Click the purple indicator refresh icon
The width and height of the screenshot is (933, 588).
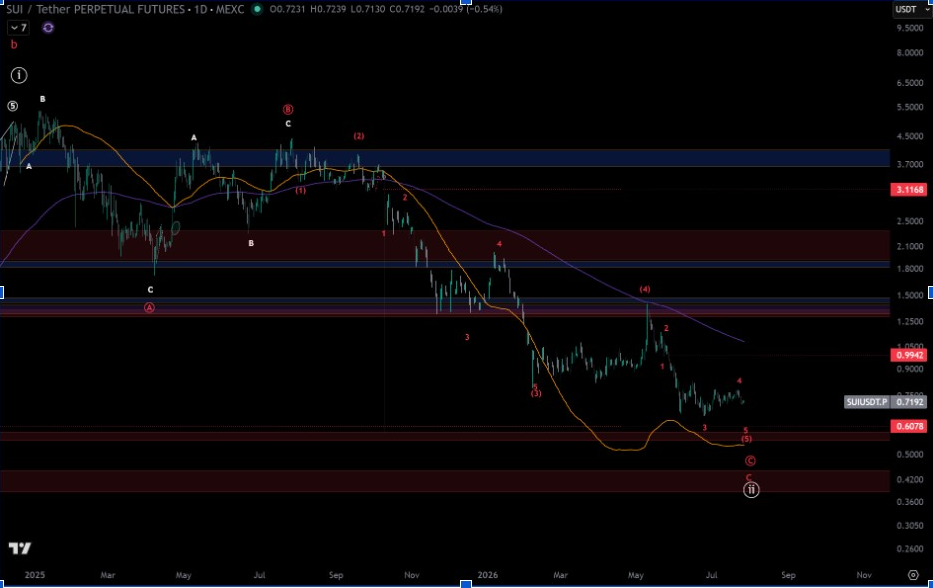48,27
